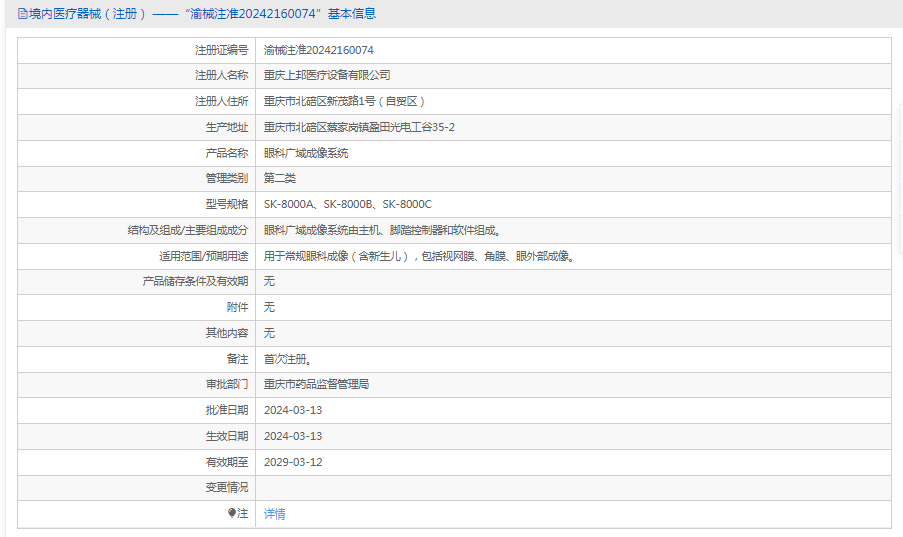Select the product name 眼科广域成像系统
The image size is (903, 537).
306,153
